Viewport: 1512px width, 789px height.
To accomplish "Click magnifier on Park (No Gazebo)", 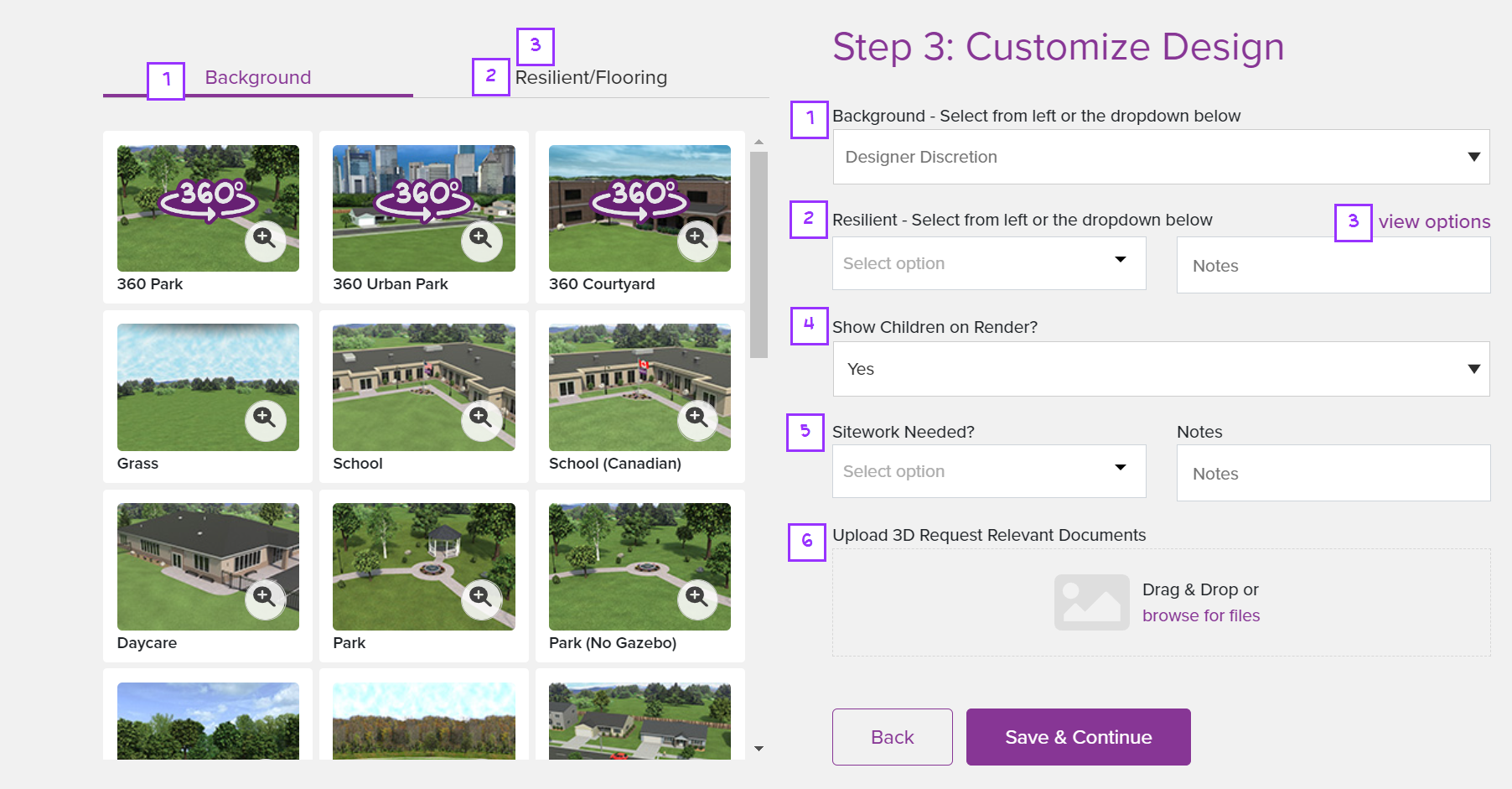I will (697, 599).
